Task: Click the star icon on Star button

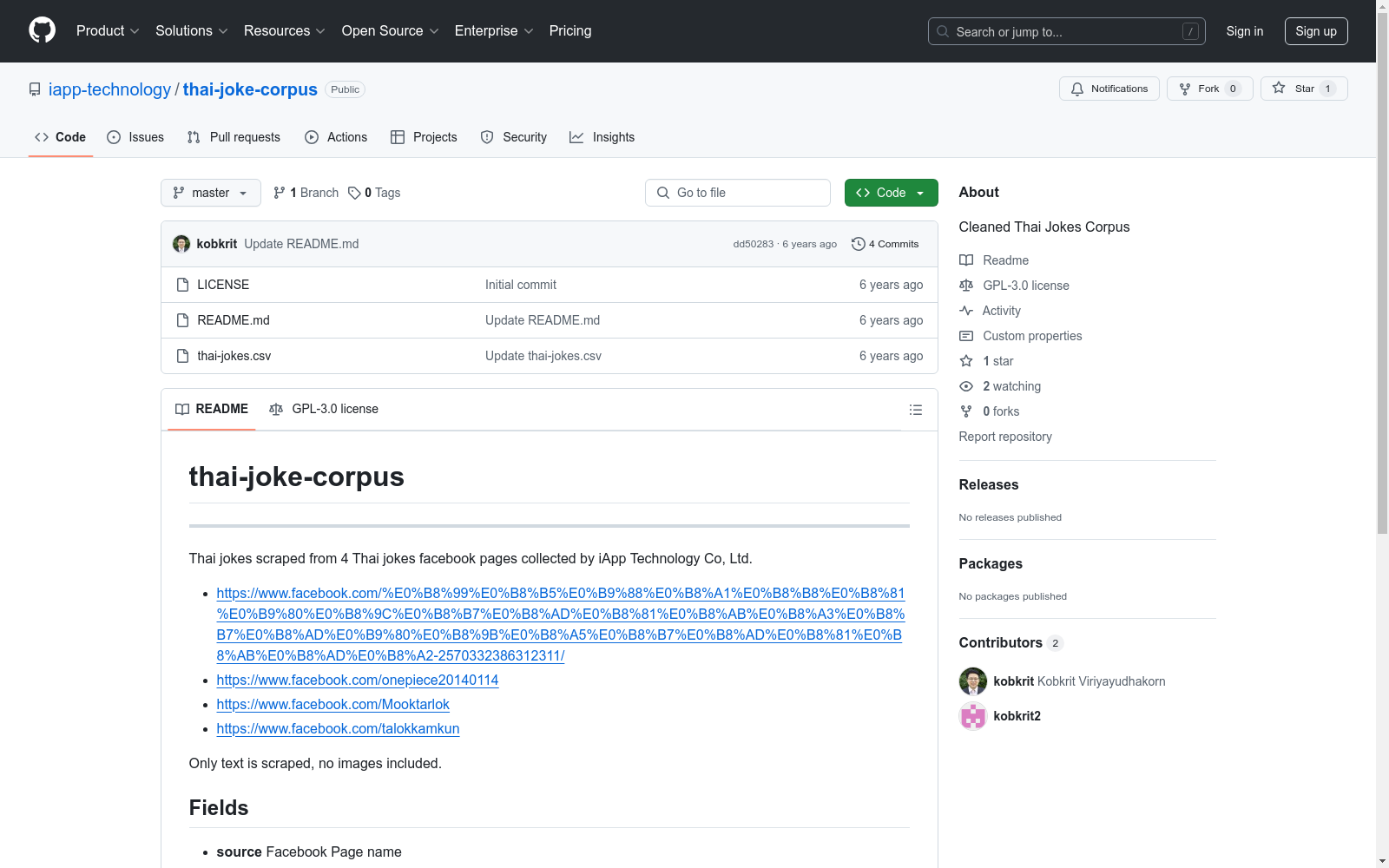Action: pos(1279,88)
